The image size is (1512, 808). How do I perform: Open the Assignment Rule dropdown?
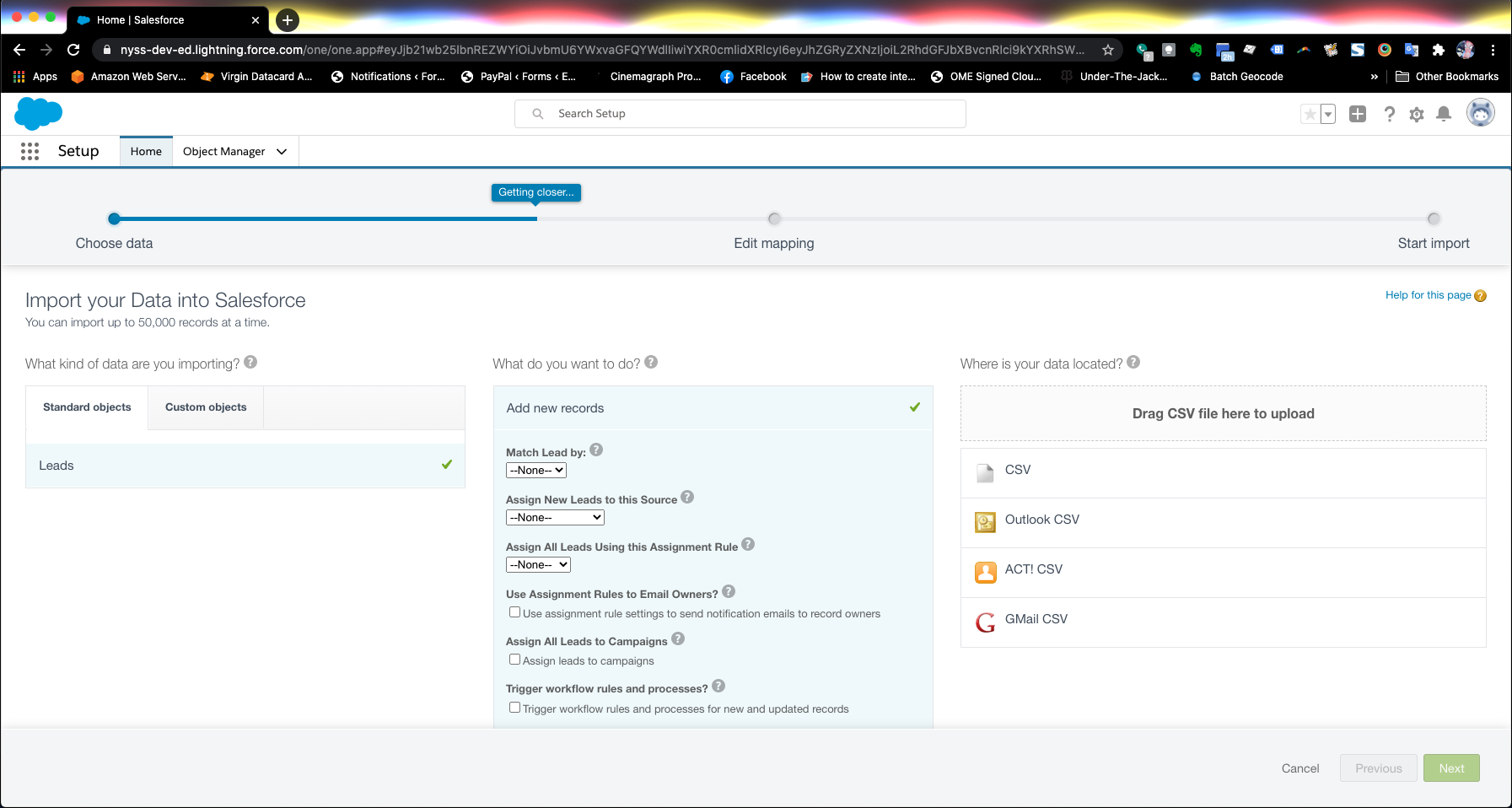pyautogui.click(x=538, y=565)
